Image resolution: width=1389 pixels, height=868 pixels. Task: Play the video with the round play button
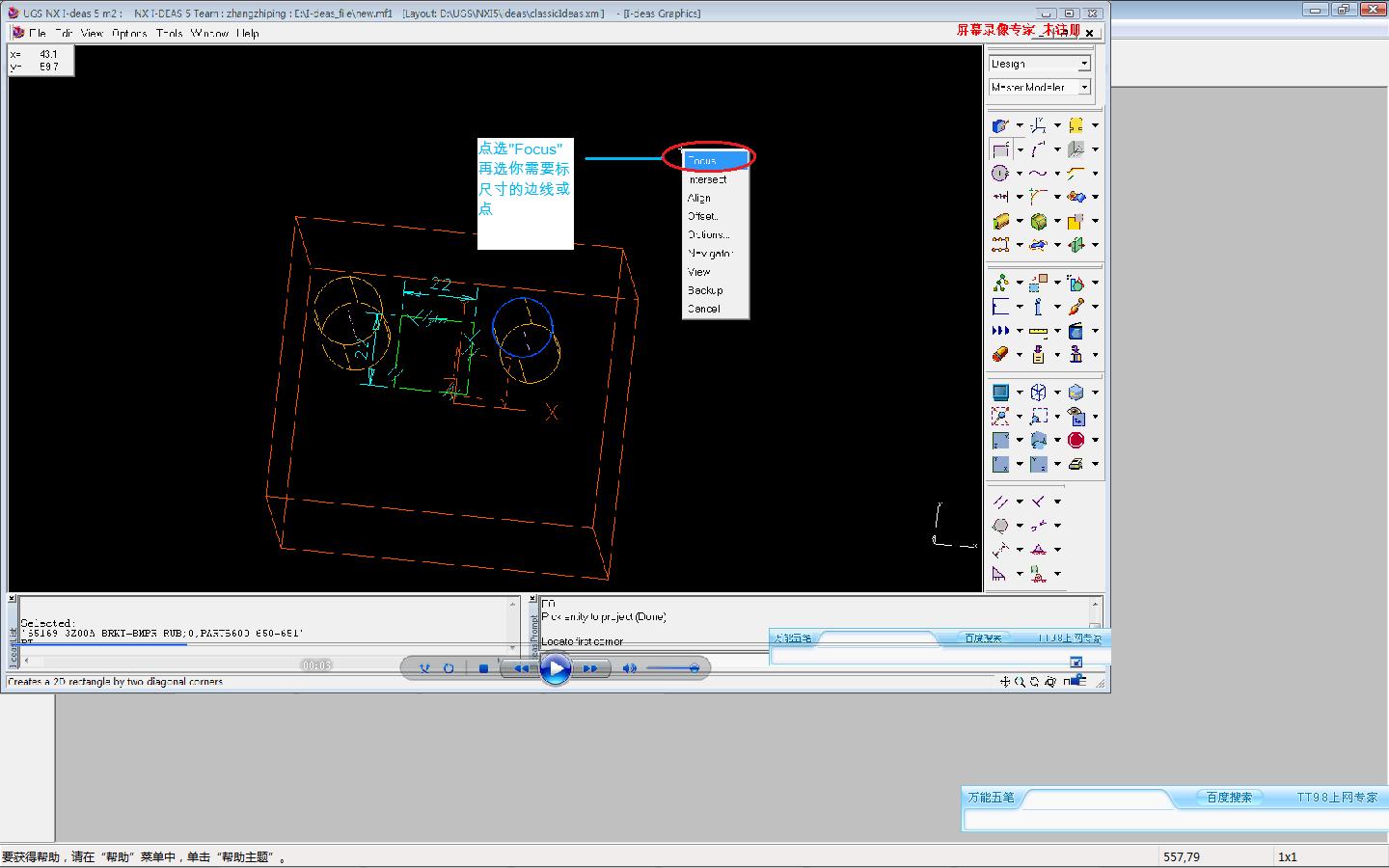[555, 668]
